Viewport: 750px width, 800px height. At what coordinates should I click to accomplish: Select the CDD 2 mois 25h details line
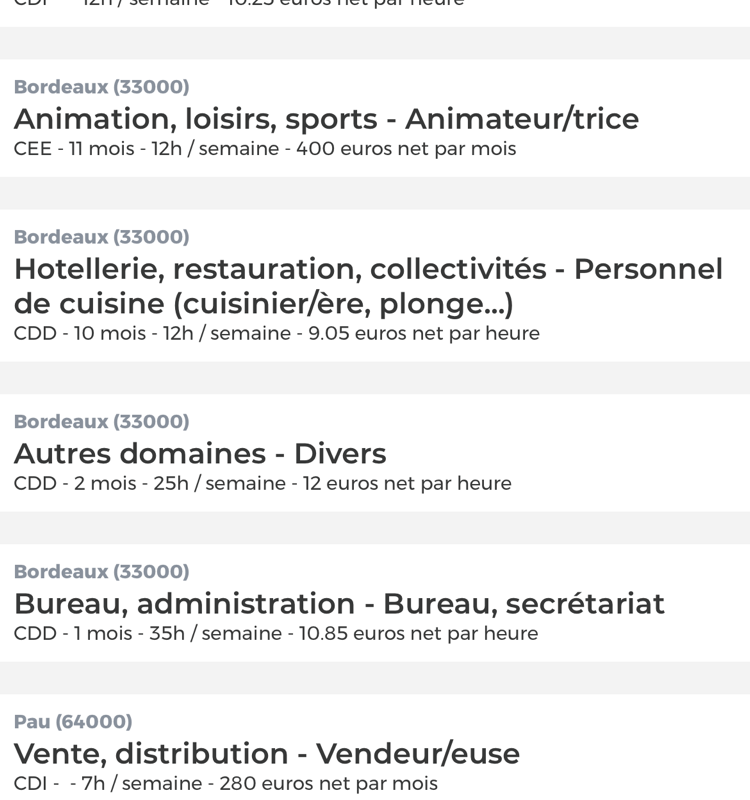(262, 484)
